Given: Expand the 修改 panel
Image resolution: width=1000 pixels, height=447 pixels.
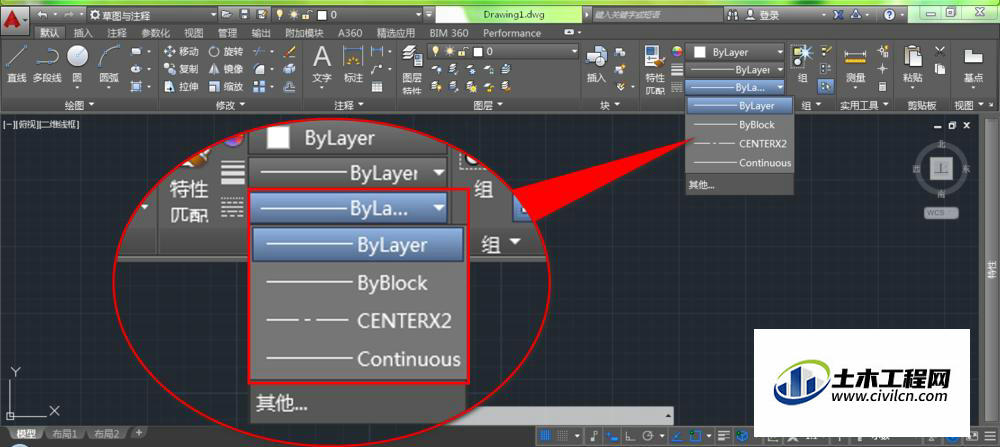Looking at the screenshot, I should [231, 105].
